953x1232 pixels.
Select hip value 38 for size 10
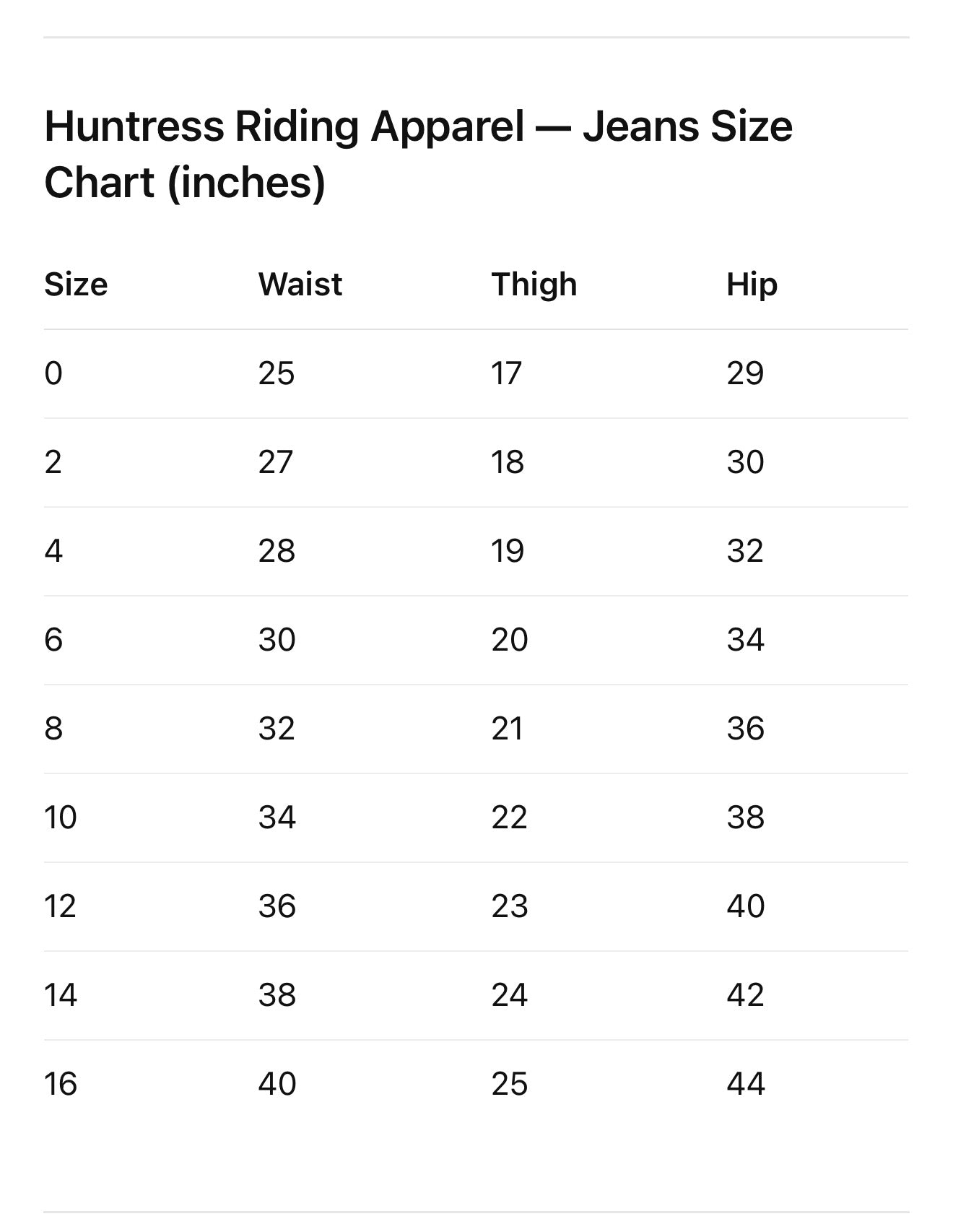(746, 817)
